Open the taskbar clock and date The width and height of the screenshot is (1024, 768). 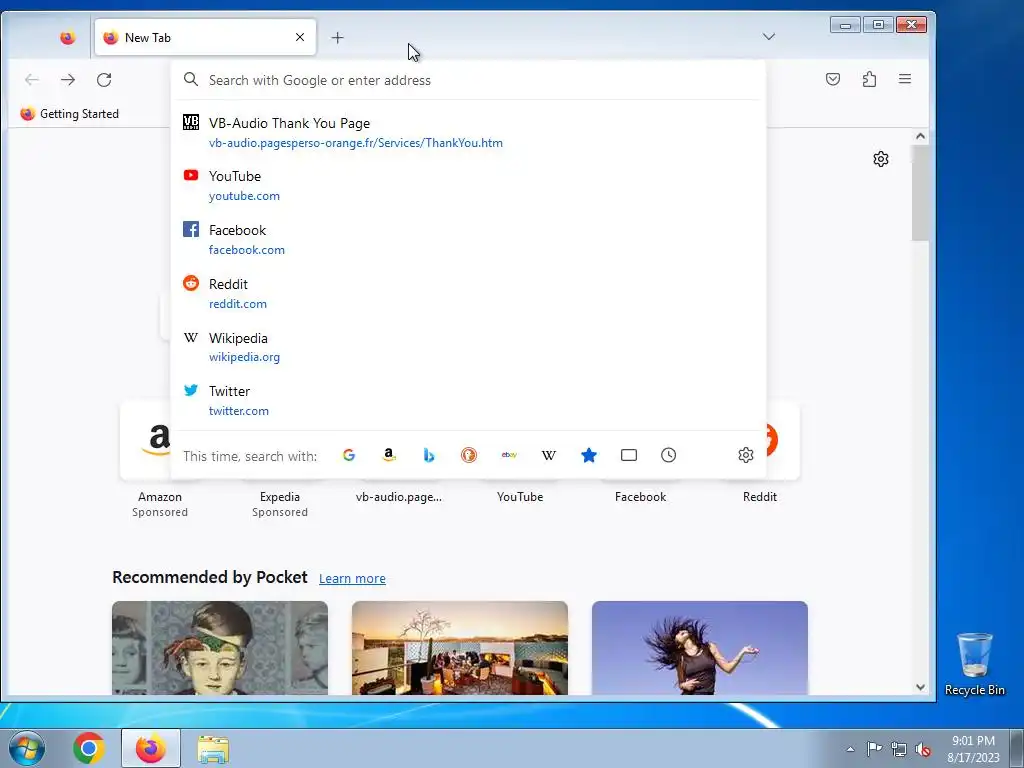pos(973,749)
